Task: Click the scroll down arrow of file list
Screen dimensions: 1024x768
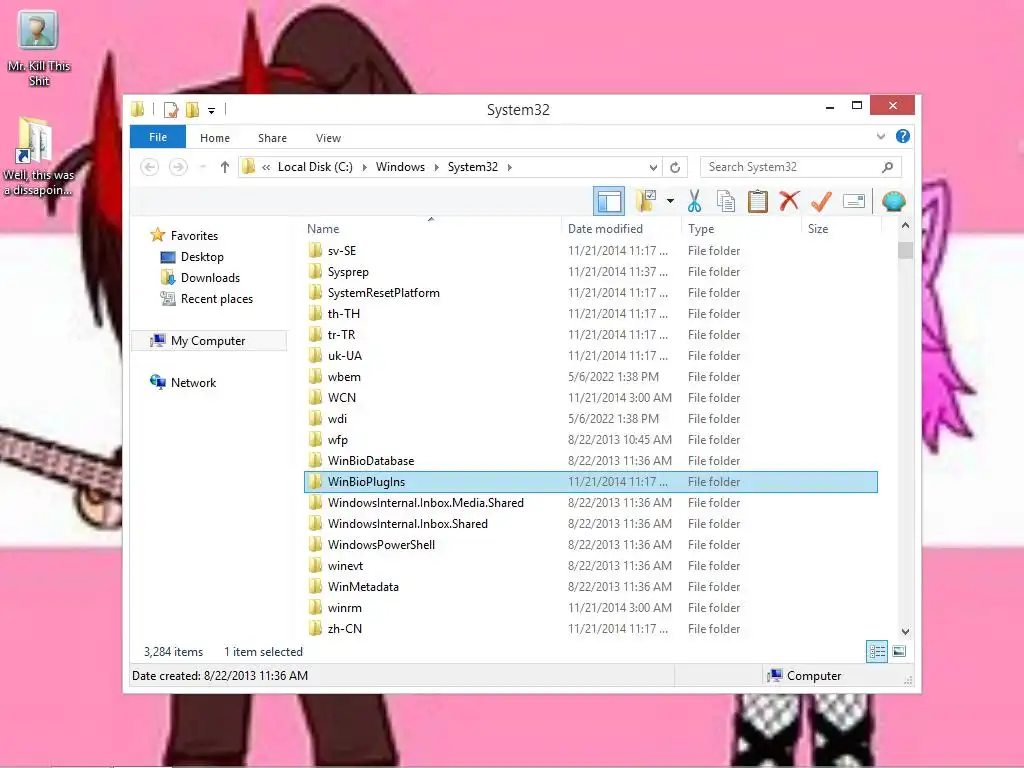Action: (x=905, y=632)
